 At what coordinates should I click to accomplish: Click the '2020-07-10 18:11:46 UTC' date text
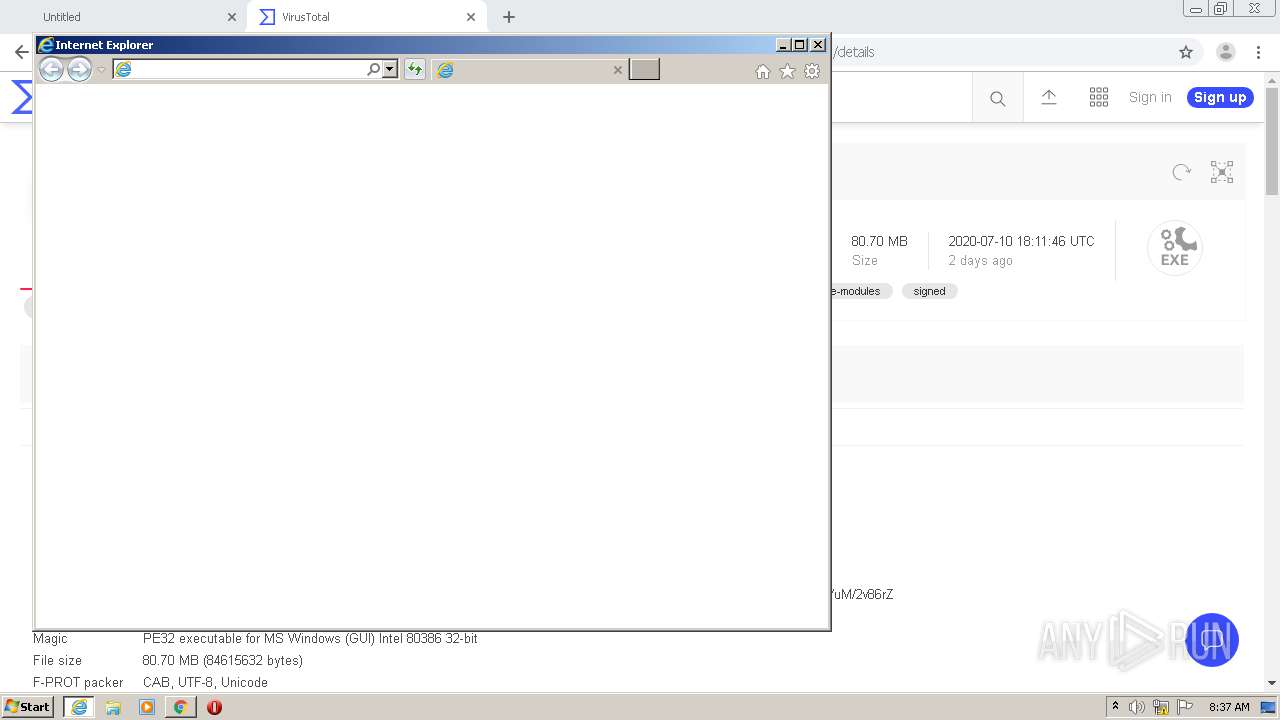tap(1021, 241)
